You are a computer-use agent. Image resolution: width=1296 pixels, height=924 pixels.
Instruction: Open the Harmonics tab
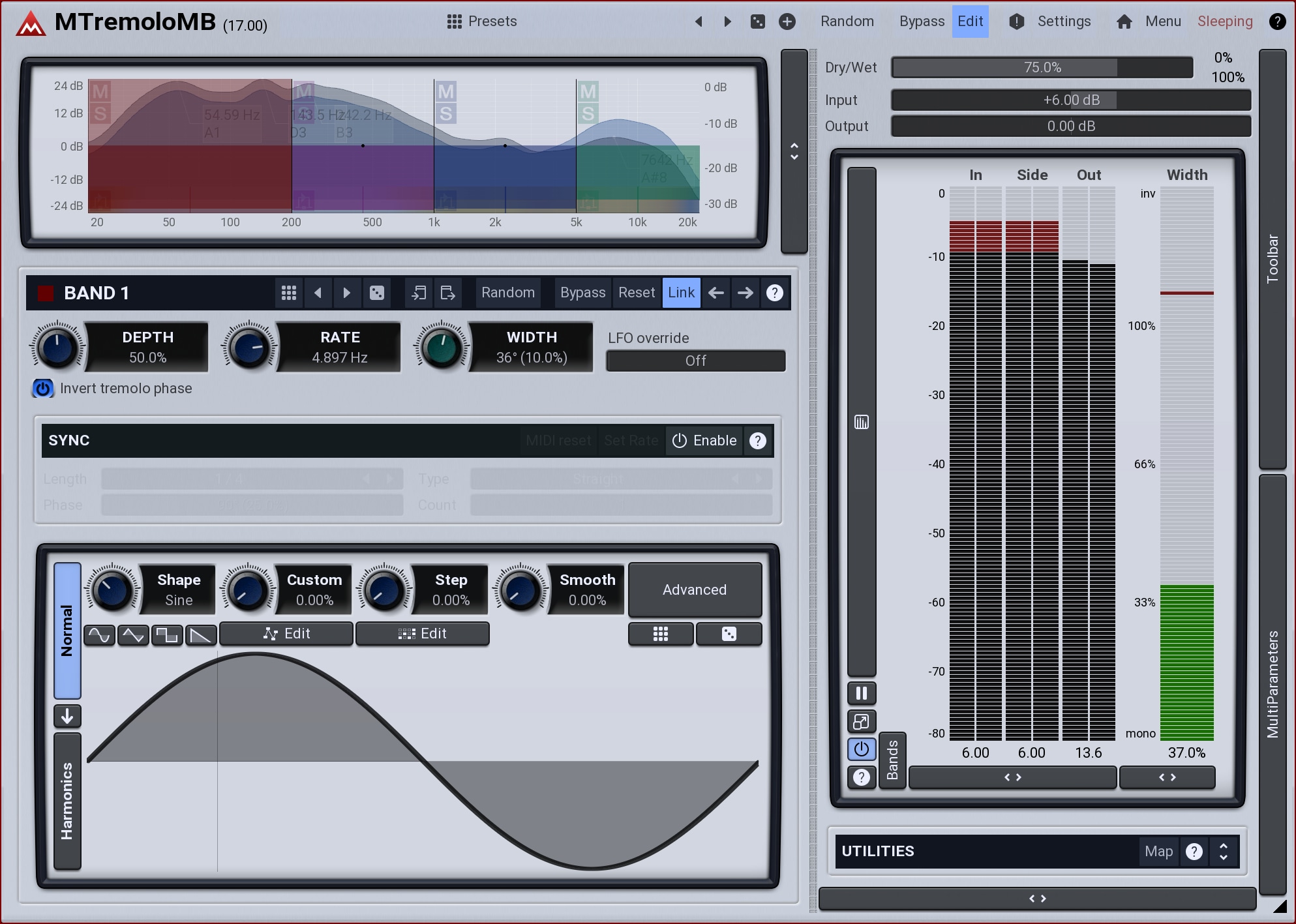point(67,801)
